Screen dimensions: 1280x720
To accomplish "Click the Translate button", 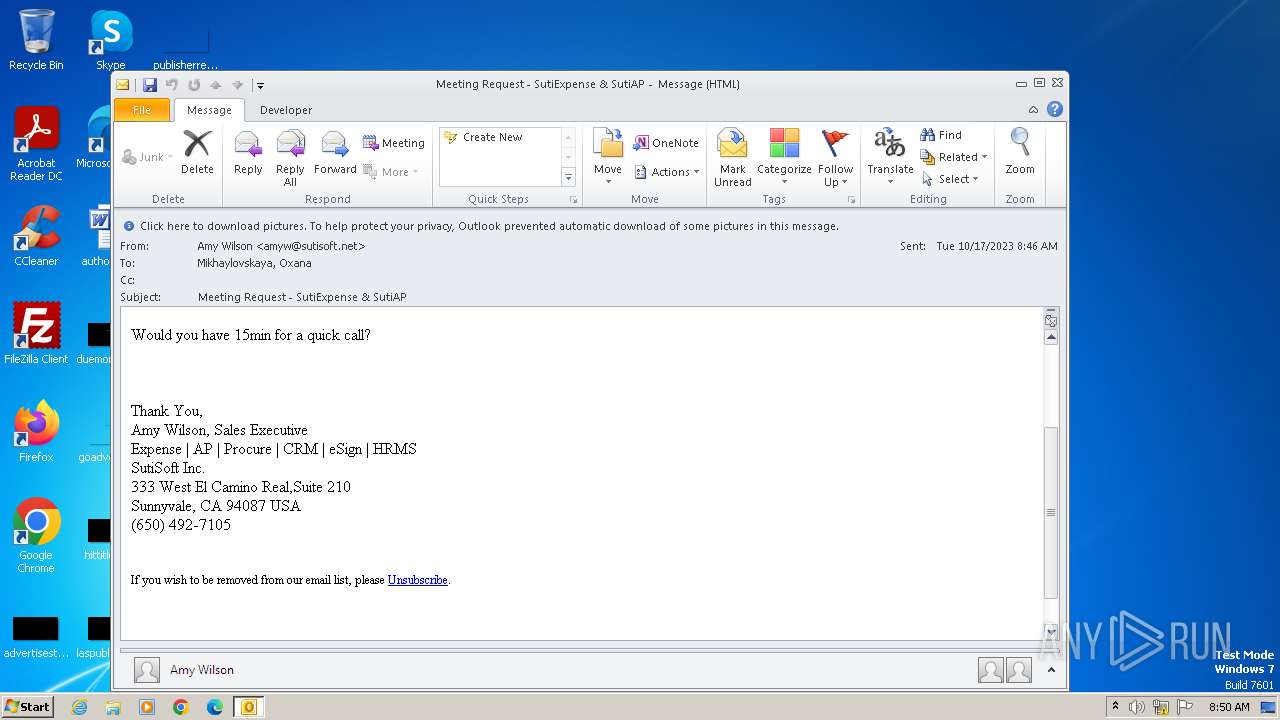I will tap(890, 158).
